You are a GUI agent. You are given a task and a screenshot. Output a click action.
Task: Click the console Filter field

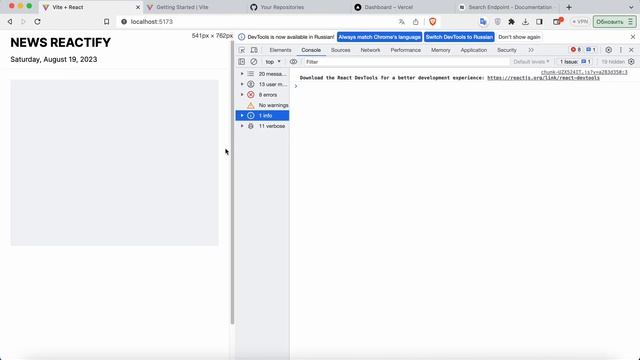406,62
